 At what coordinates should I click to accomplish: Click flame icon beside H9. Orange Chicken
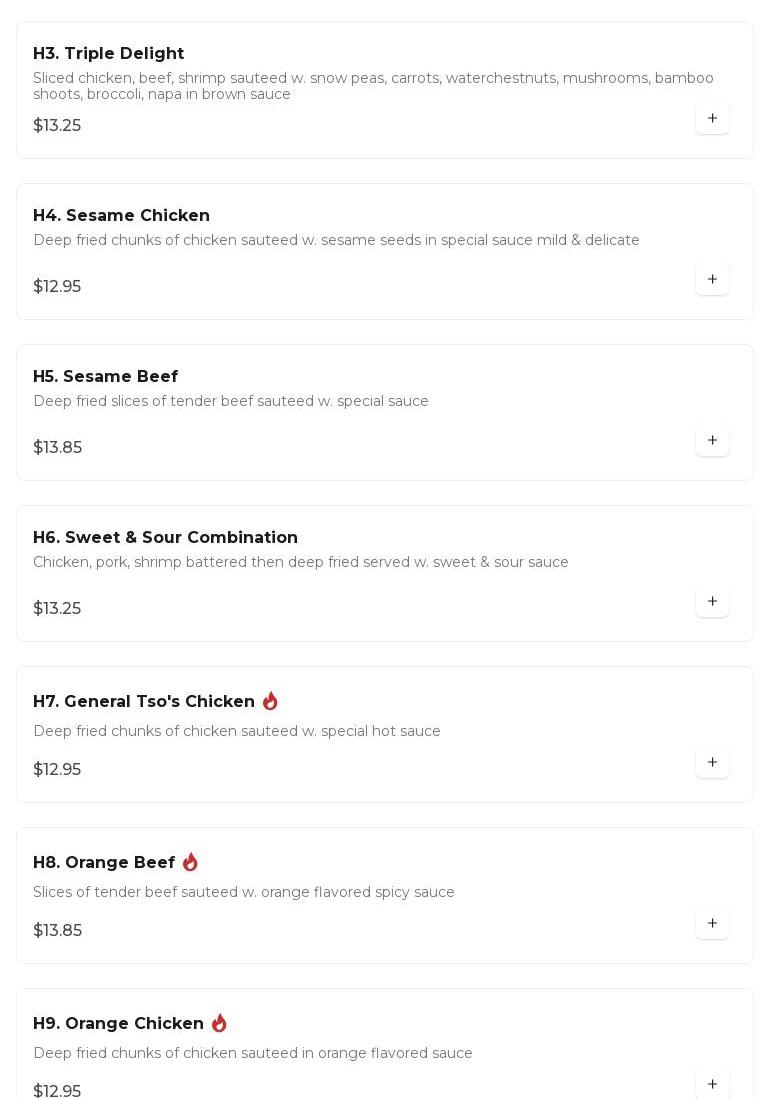pos(219,1023)
